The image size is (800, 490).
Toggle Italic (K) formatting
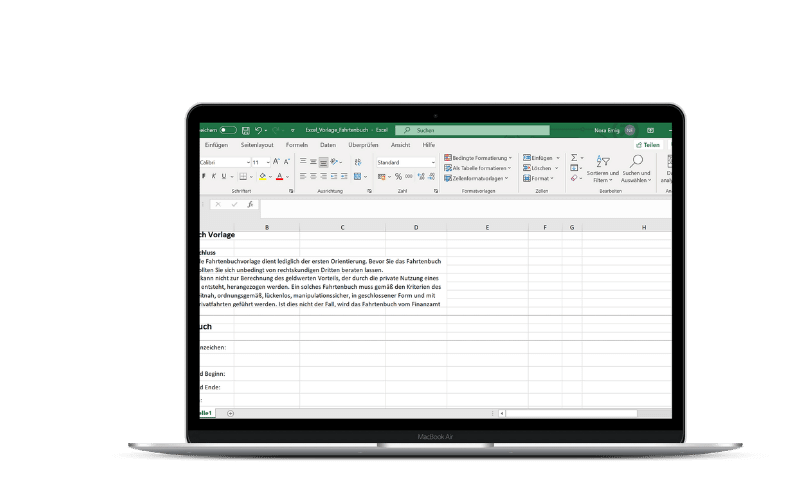[x=214, y=176]
